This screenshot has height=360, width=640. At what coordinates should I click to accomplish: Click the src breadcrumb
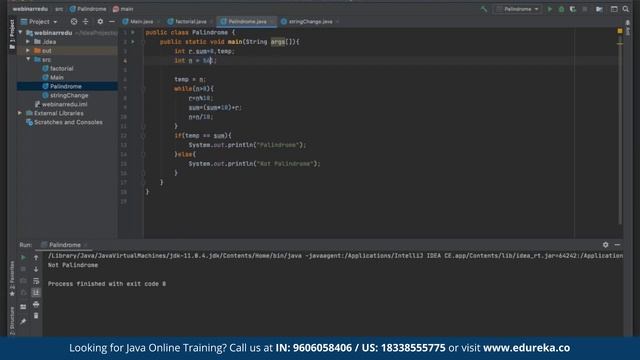click(59, 9)
